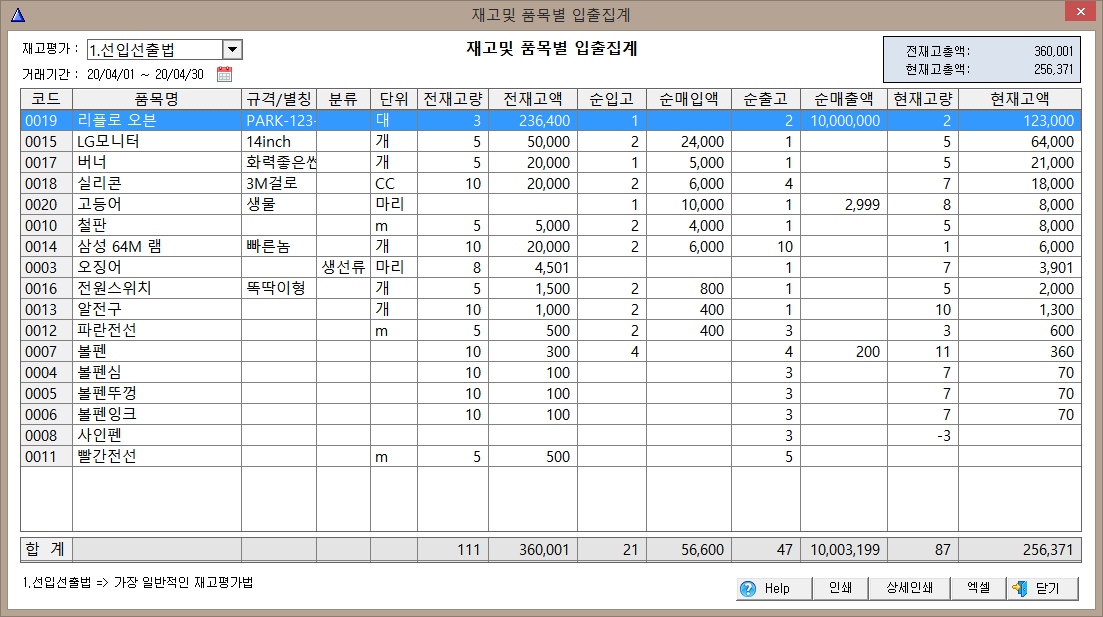The height and width of the screenshot is (617, 1103).
Task: Click the 순매출액 column header
Action: click(x=843, y=99)
